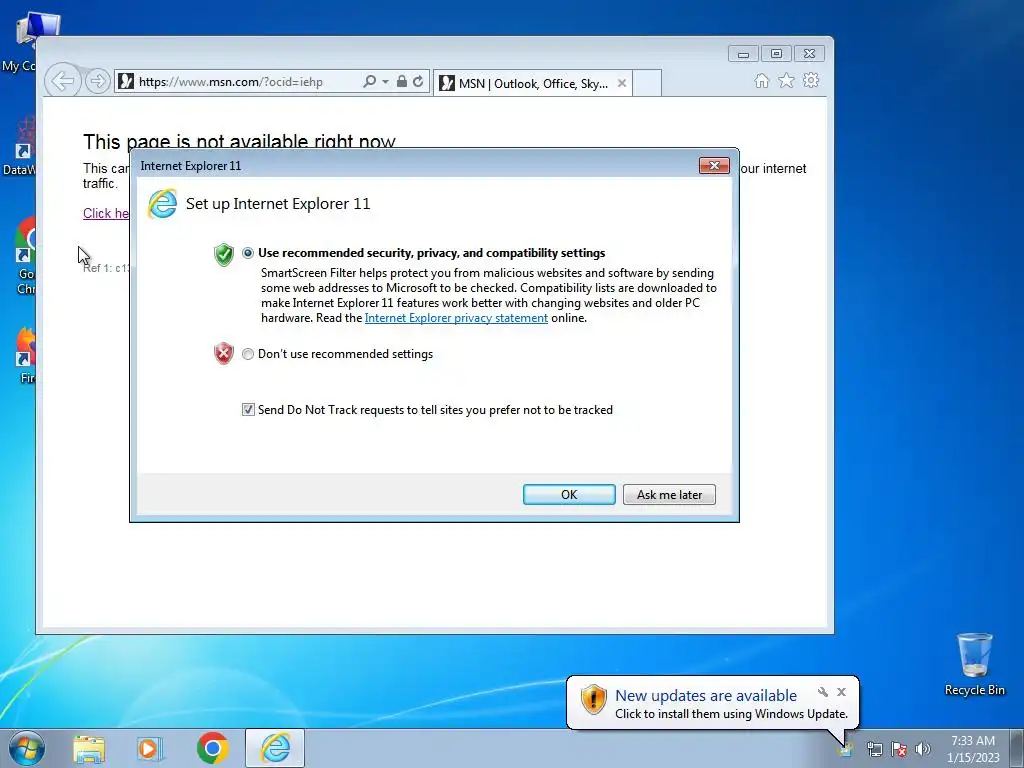Open Action Center flag tray icon
1024x768 pixels.
(899, 749)
